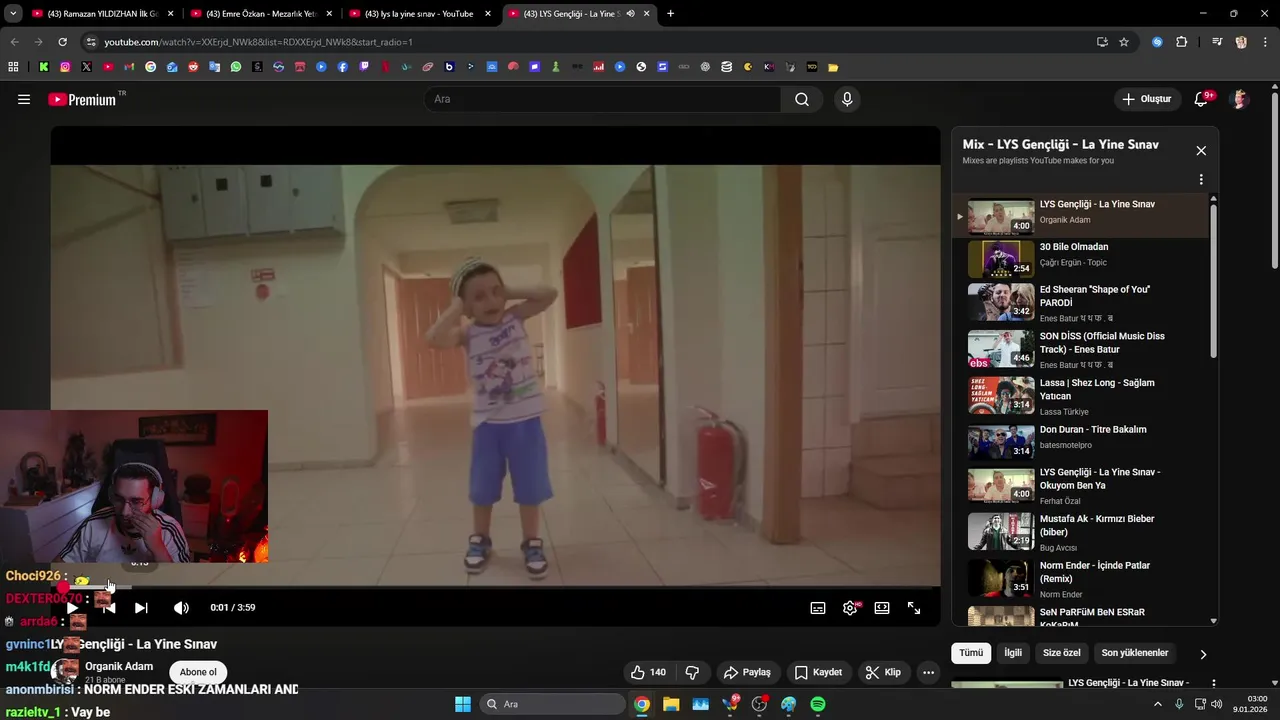Like the video with 140 likes
This screenshot has width=1280, height=720.
point(648,672)
